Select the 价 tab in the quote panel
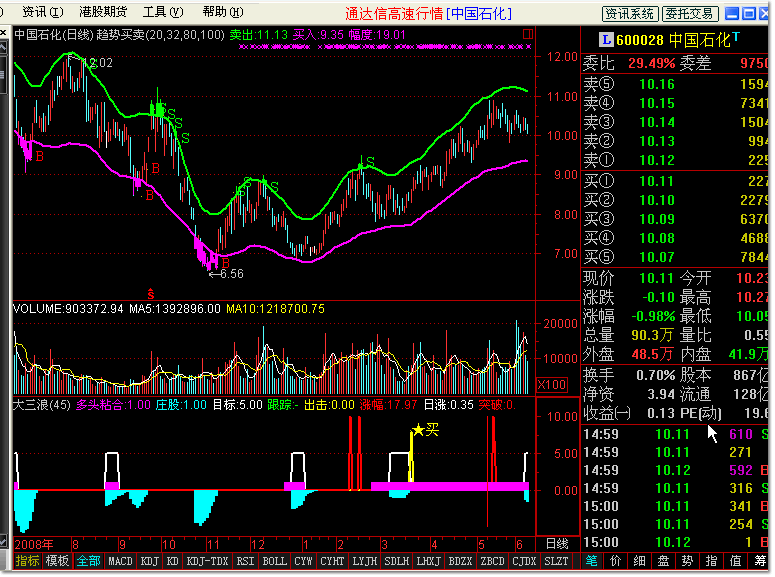 (615, 561)
